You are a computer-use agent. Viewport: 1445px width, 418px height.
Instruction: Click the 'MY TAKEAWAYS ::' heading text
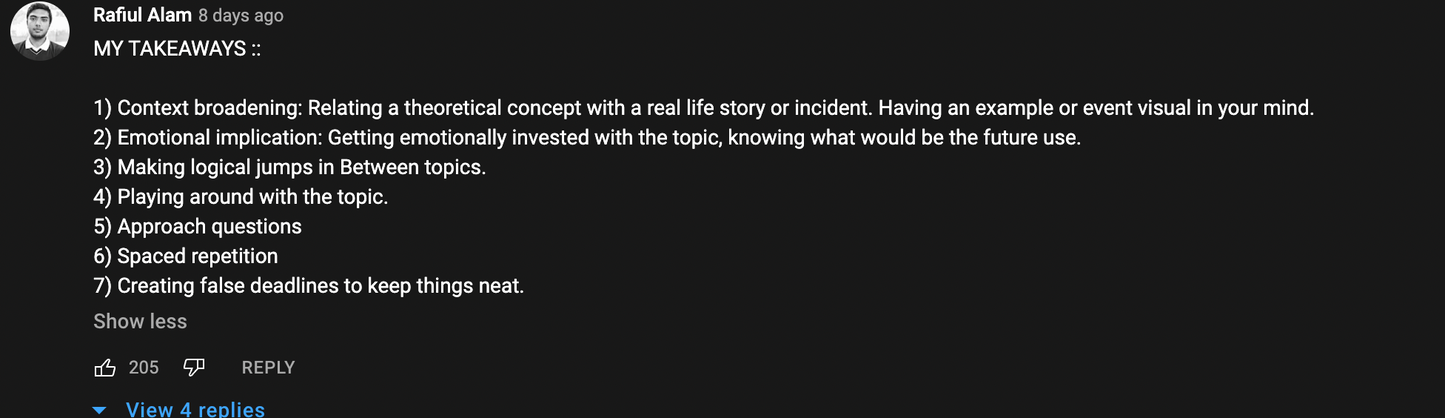(177, 48)
